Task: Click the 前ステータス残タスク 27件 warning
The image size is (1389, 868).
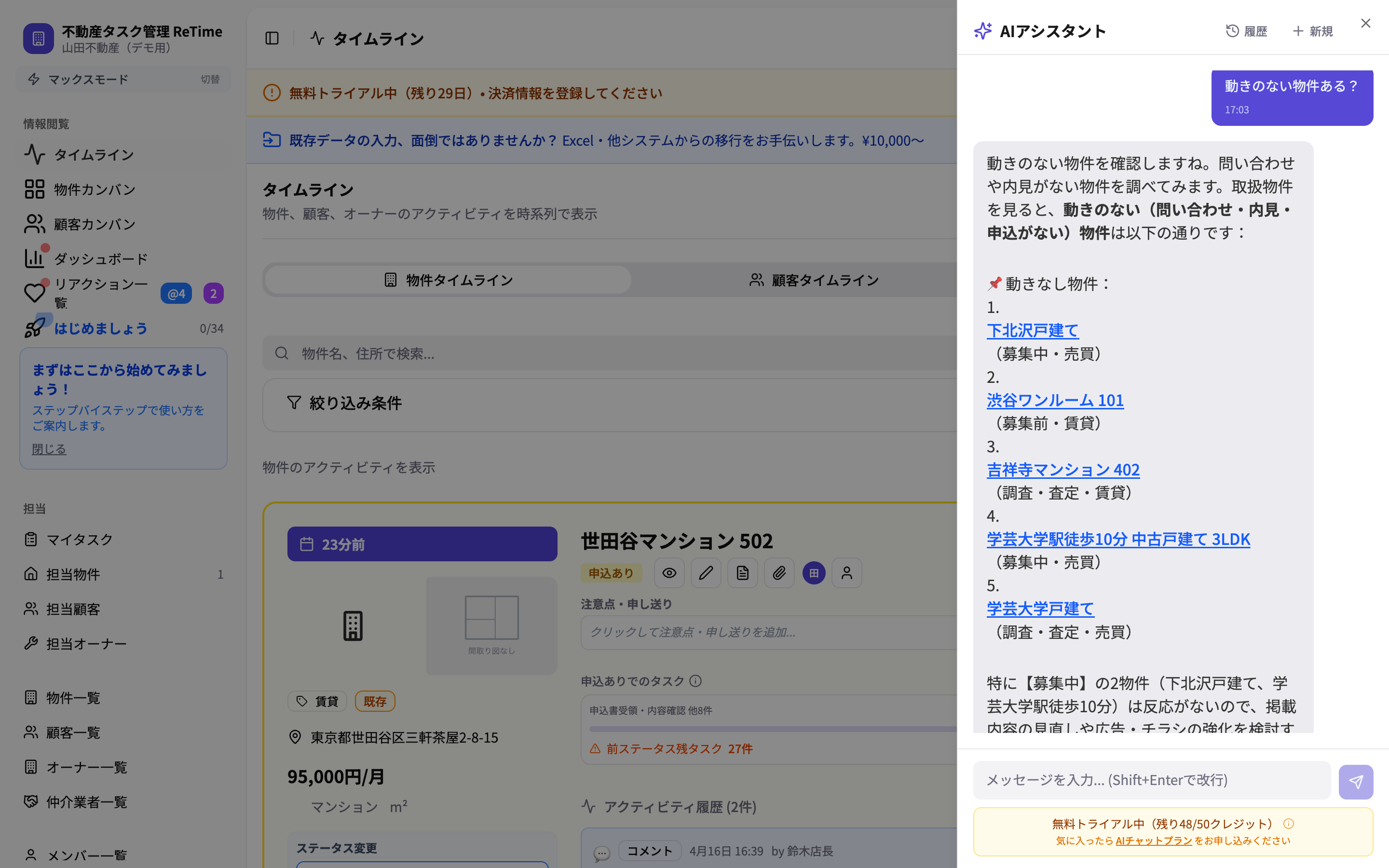Action: (x=671, y=748)
